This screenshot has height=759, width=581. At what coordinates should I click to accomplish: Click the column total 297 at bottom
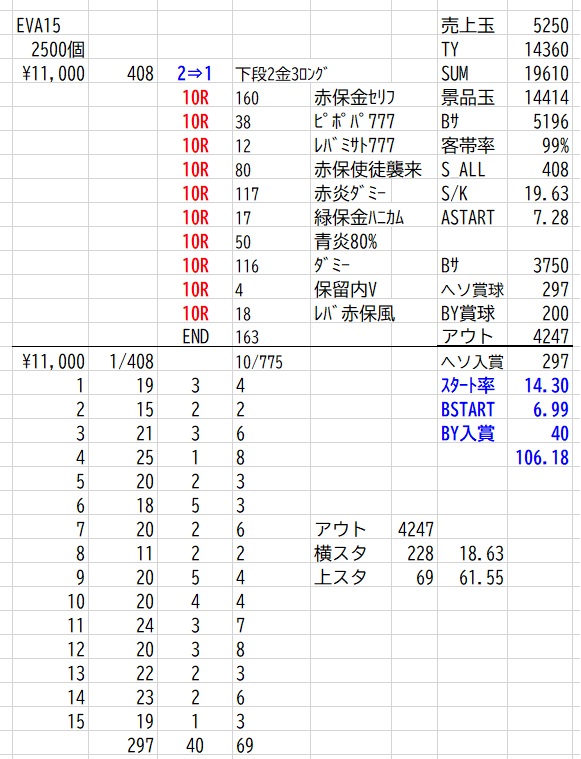pos(140,745)
